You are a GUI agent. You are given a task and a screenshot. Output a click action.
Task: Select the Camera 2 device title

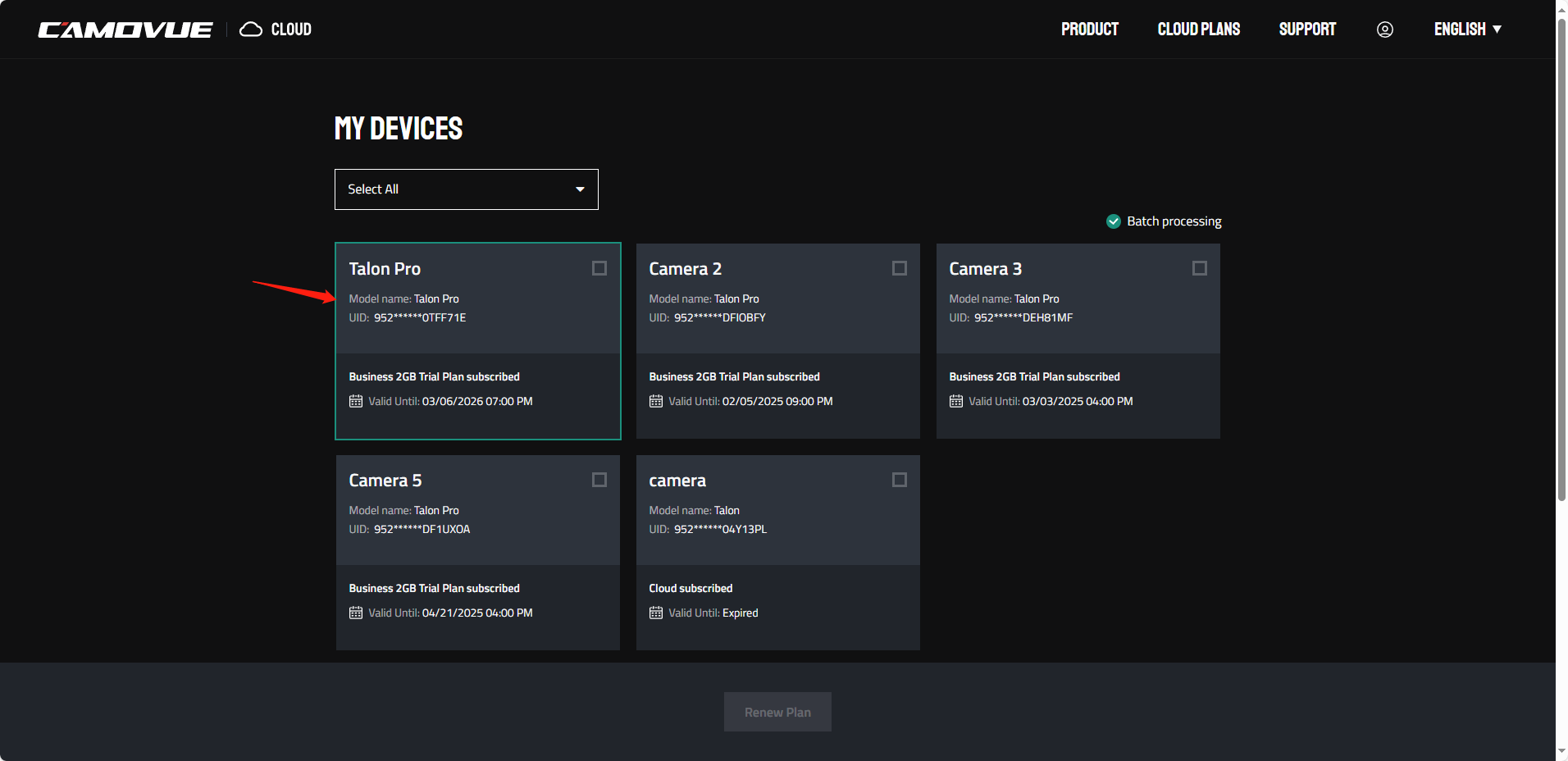[x=686, y=269]
